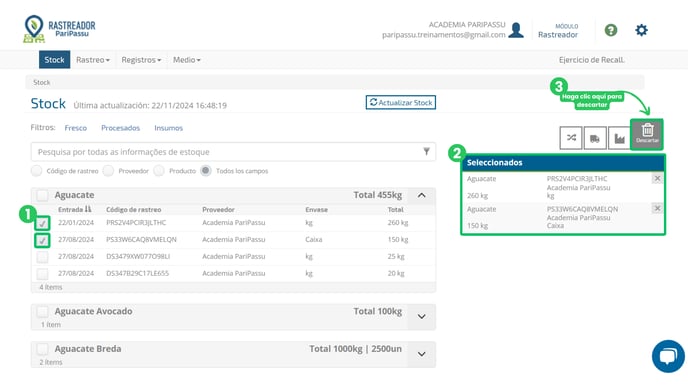Click the Caixa envase cell

click(x=314, y=240)
